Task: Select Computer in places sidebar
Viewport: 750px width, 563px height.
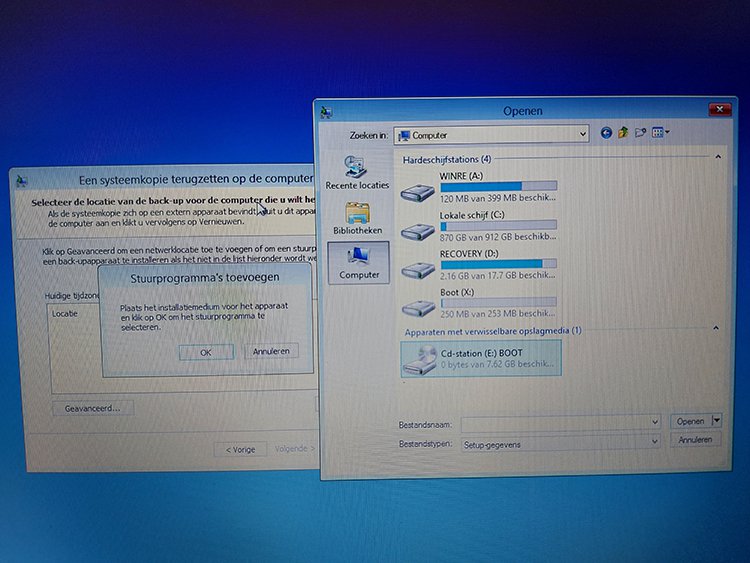Action: (x=359, y=263)
